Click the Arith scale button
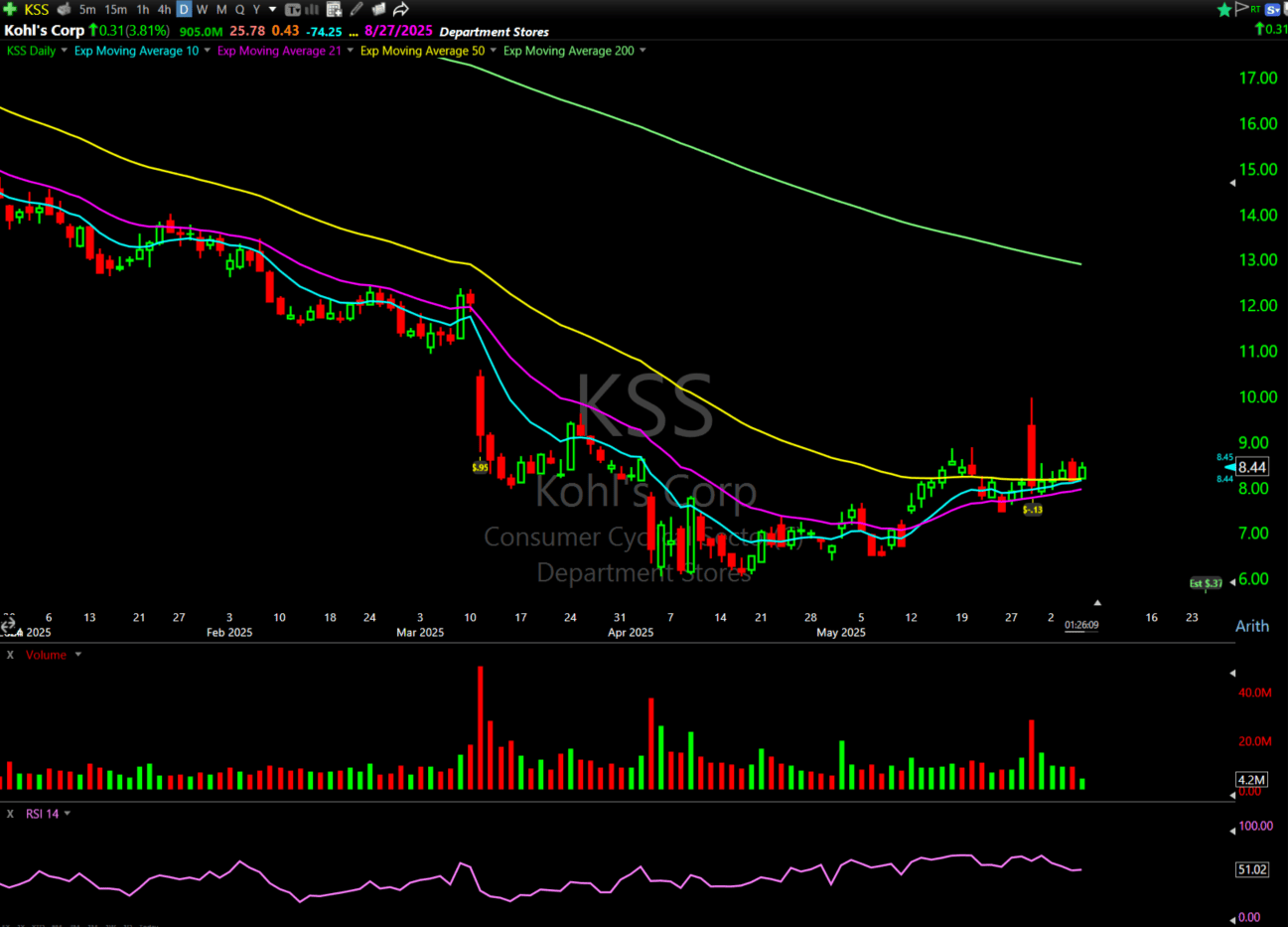Screen dimensions: 1288x927 [x=1252, y=626]
